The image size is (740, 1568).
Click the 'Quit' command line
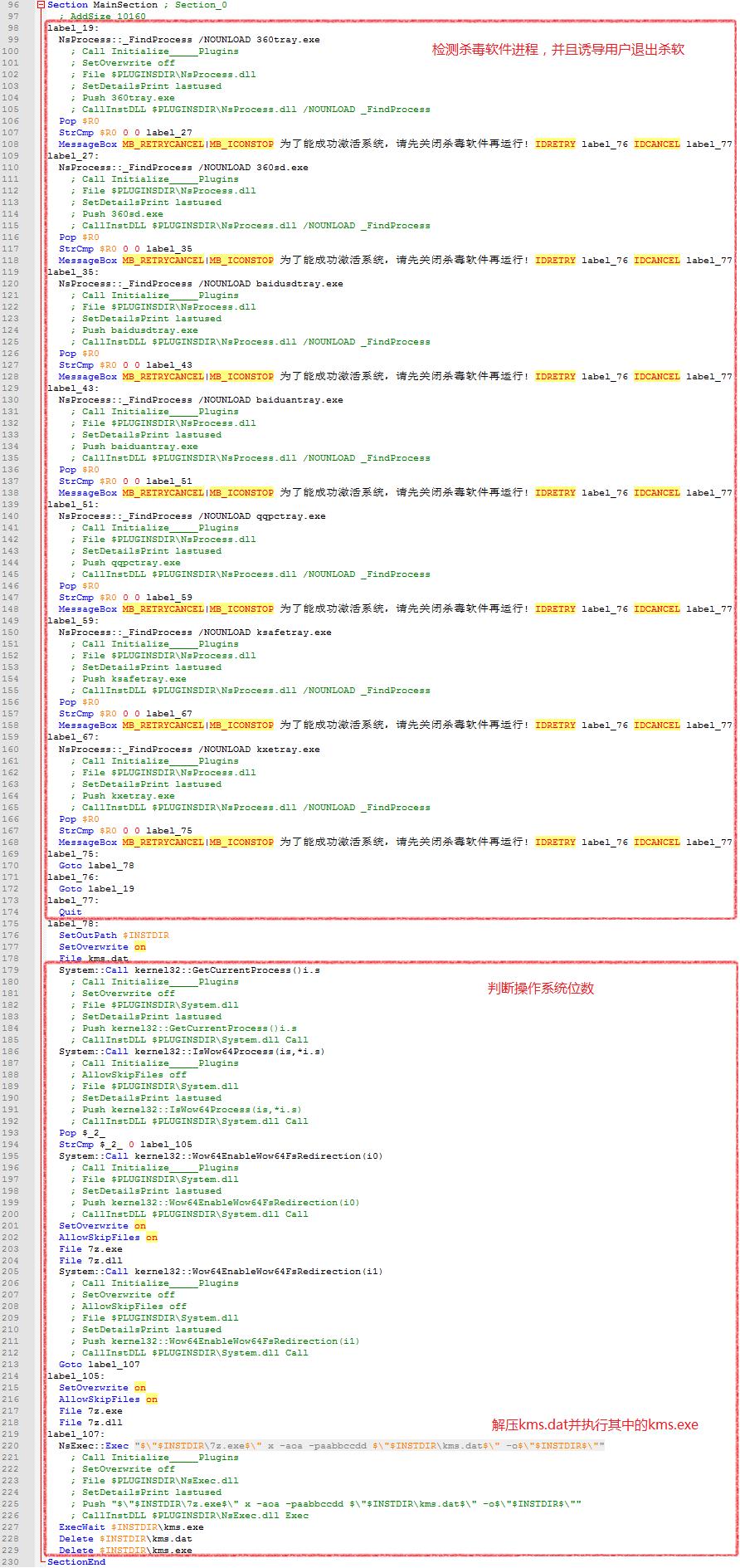tap(71, 912)
